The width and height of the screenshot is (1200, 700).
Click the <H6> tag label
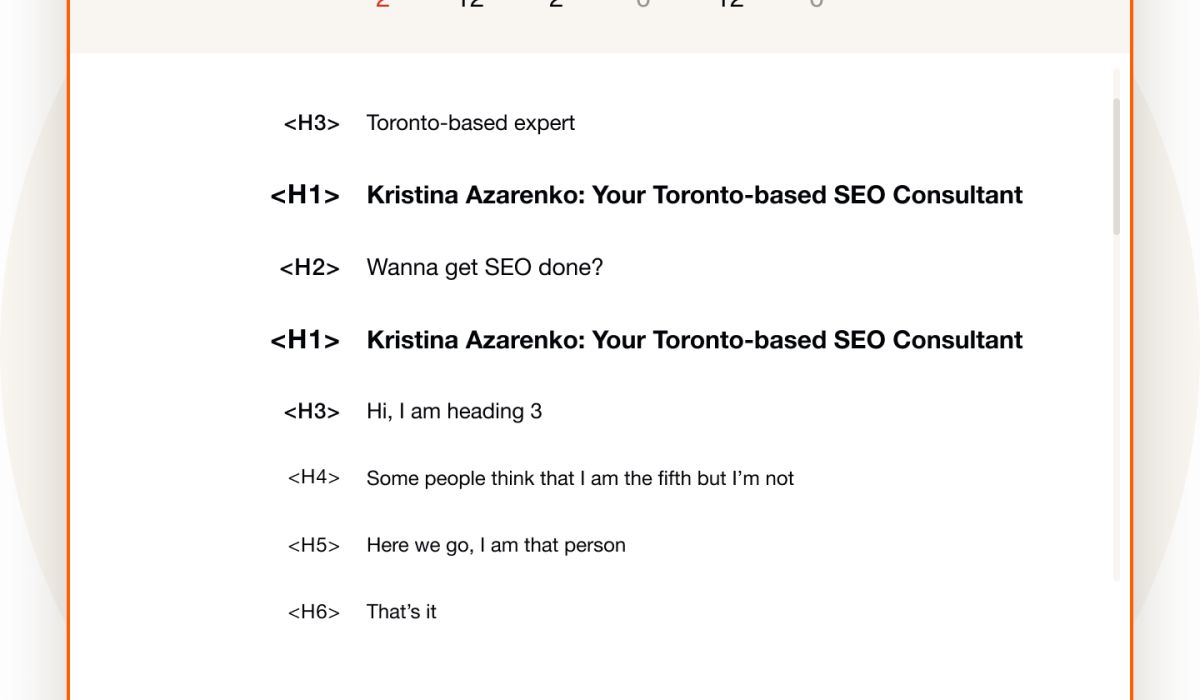(314, 611)
